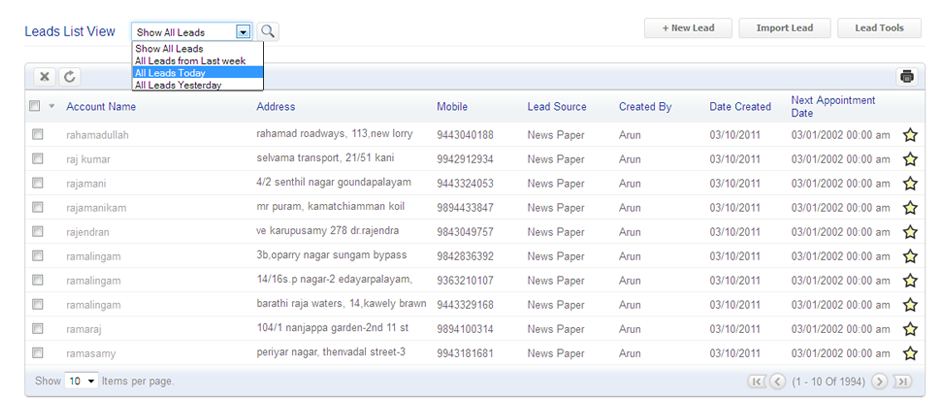Star the rahamadullah lead
This screenshot has width=950, height=420.
pos(910,135)
